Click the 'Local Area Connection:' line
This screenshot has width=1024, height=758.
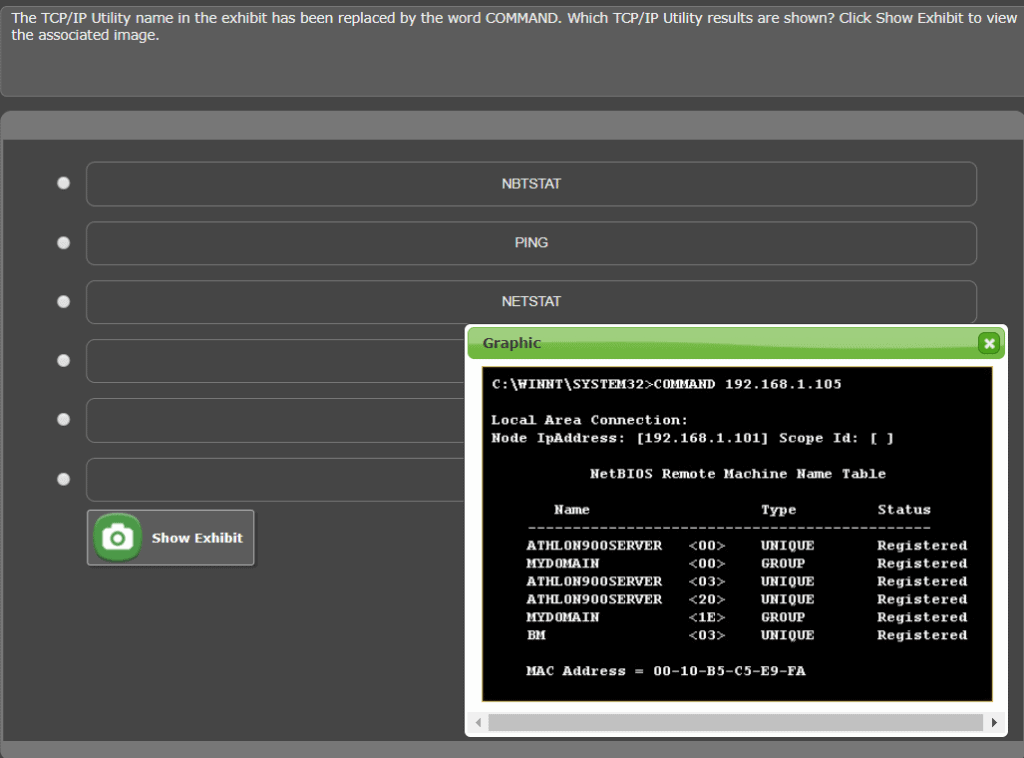click(589, 420)
